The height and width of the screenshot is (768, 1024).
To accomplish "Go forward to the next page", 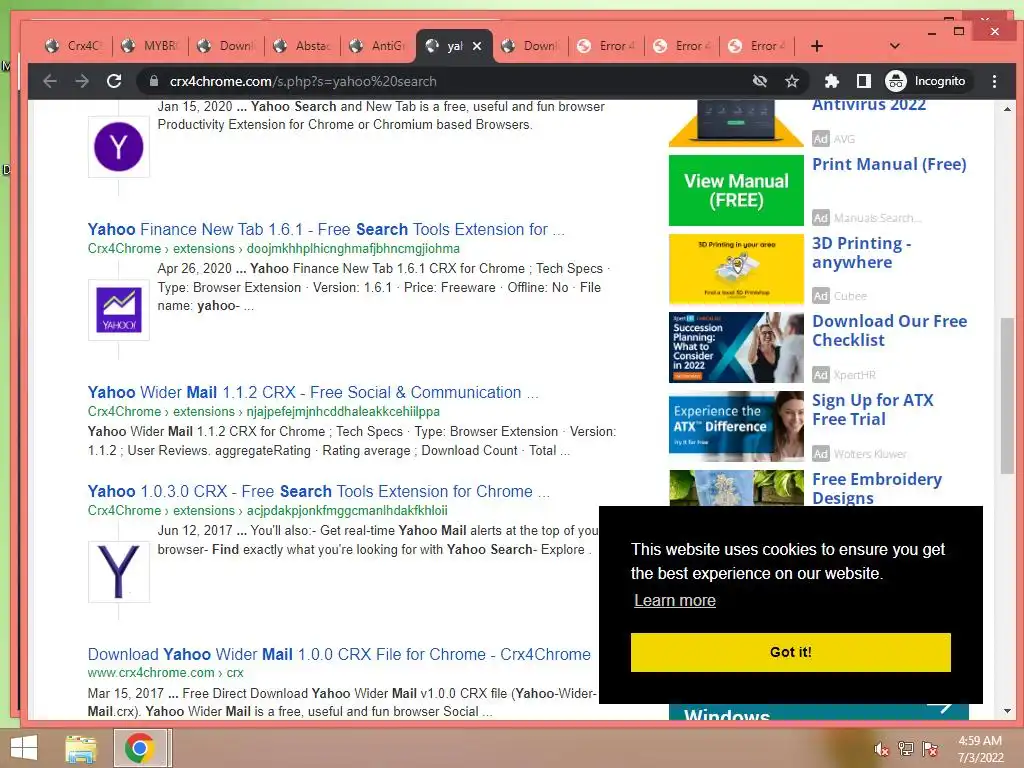I will (82, 81).
